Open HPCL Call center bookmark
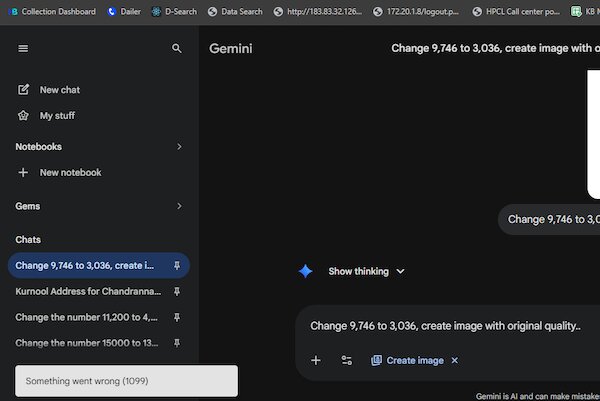Viewport: 600px width, 401px height. click(516, 12)
